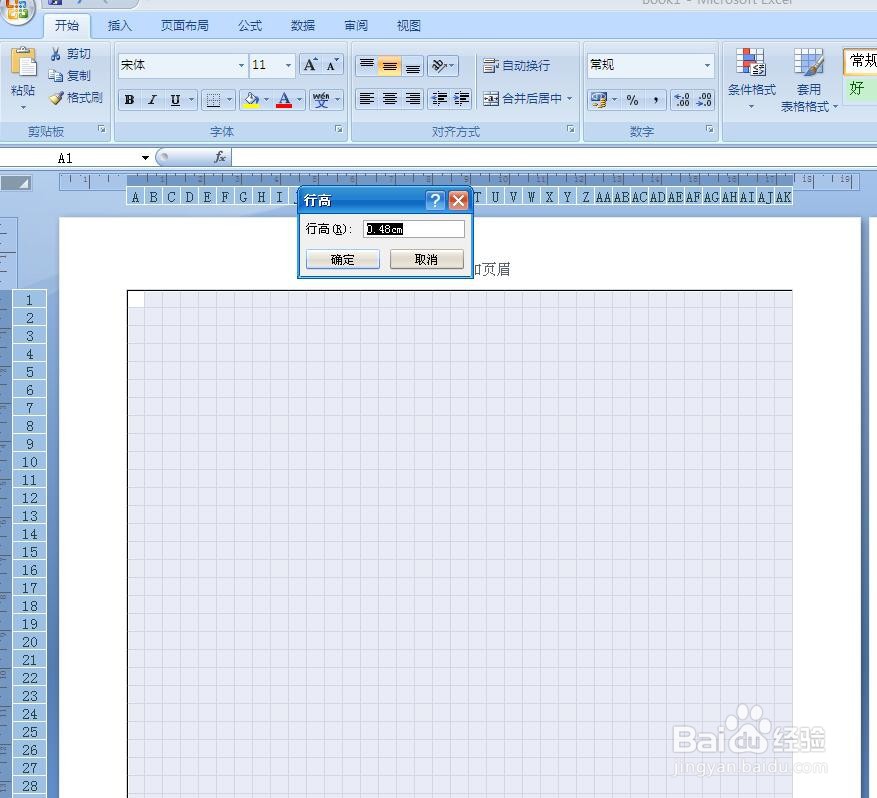
Task: Click the Select All corner button
Action: [16, 183]
